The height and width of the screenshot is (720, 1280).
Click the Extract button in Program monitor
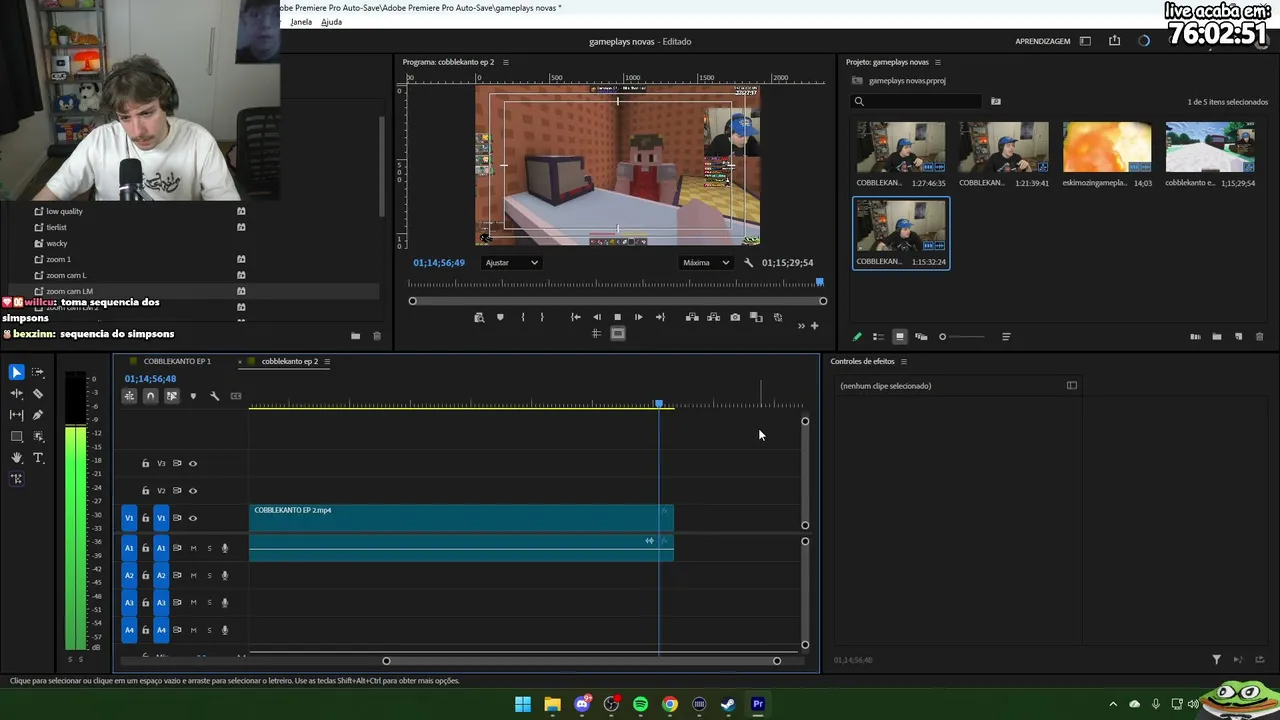click(713, 317)
